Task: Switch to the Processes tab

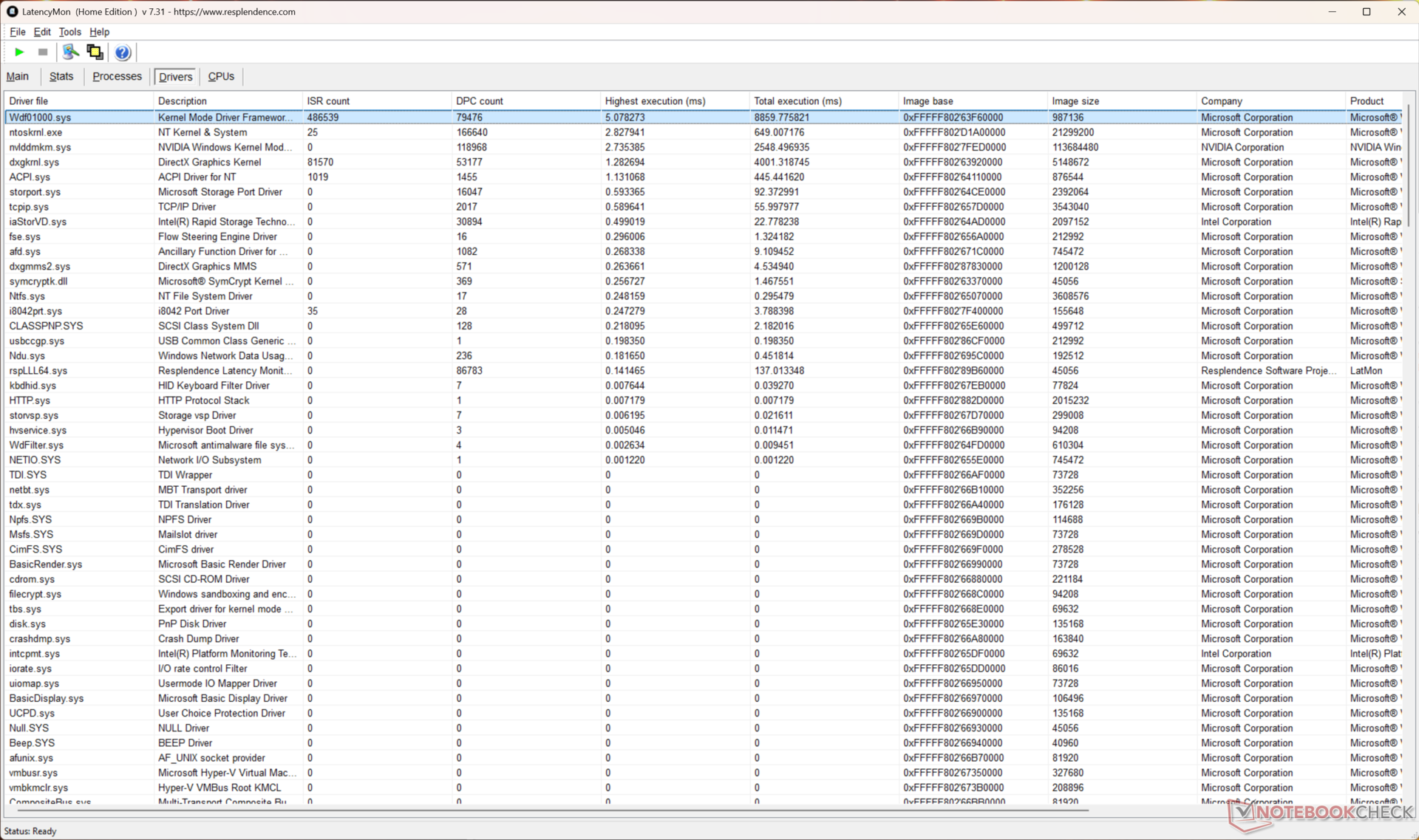Action: (x=117, y=76)
